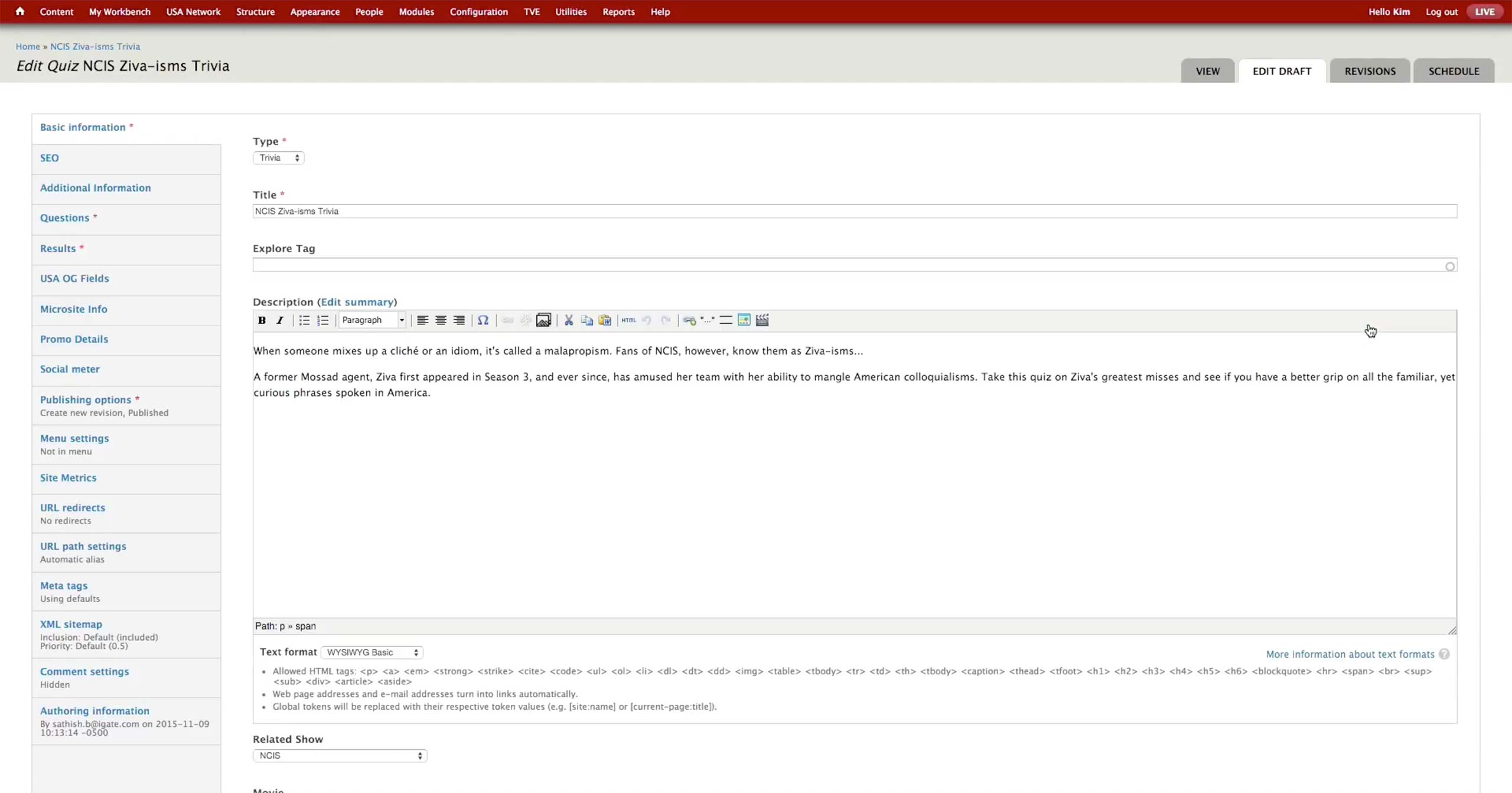Change the WYSIWYG Basic text format
This screenshot has width=1512, height=793.
click(372, 652)
